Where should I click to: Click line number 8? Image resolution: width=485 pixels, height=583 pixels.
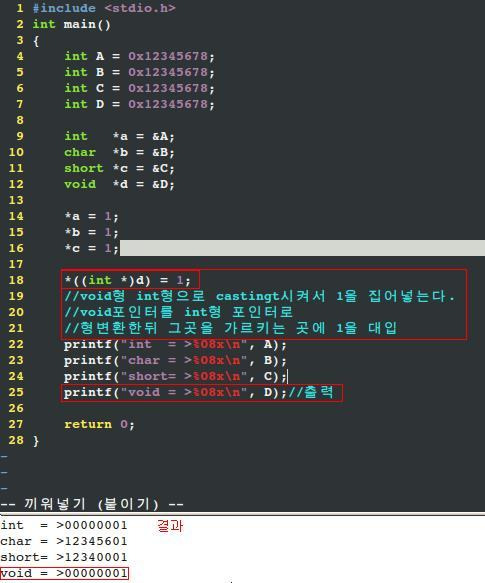(20, 120)
